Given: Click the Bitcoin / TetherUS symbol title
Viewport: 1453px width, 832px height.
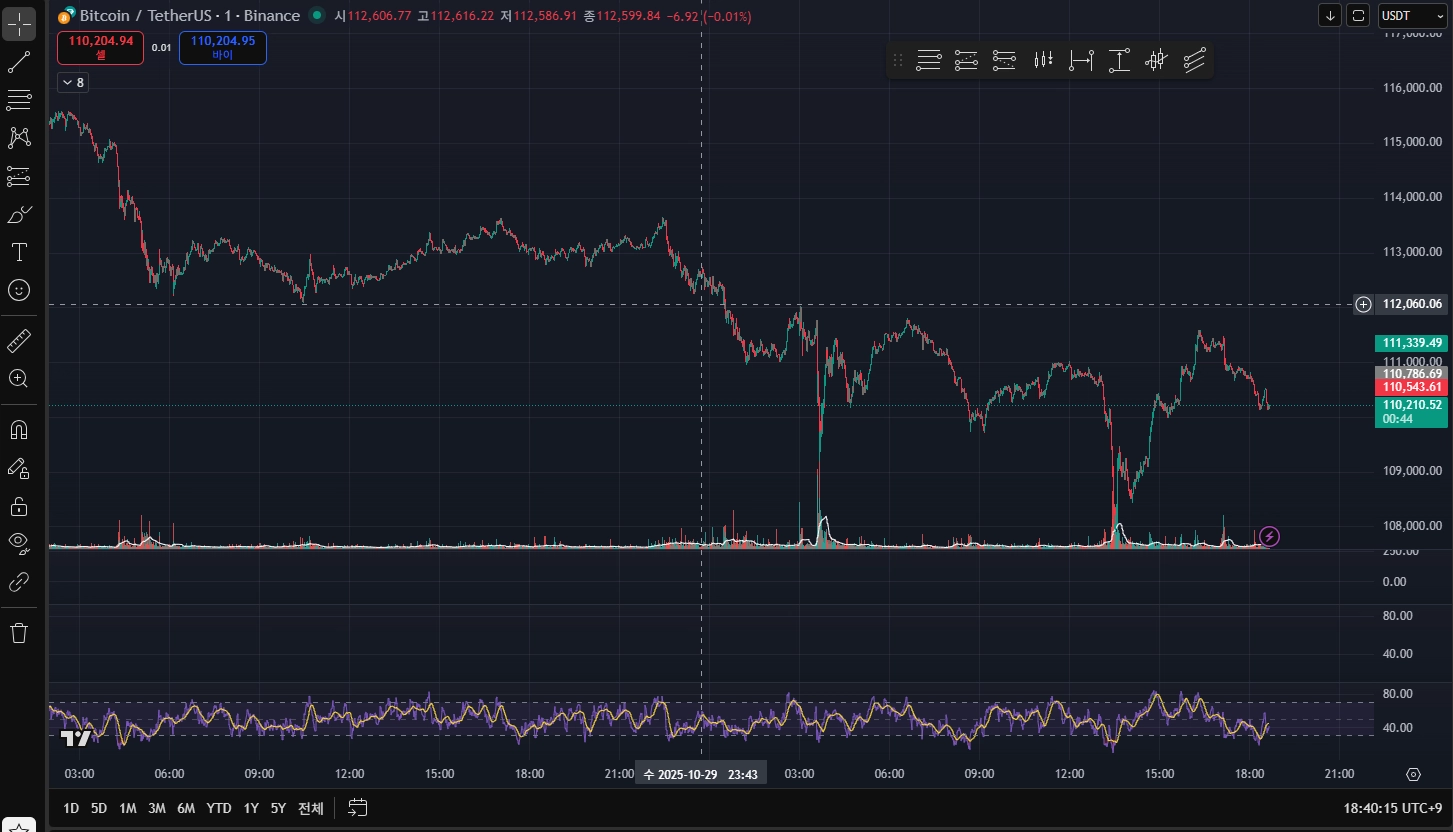Looking at the screenshot, I should point(189,16).
